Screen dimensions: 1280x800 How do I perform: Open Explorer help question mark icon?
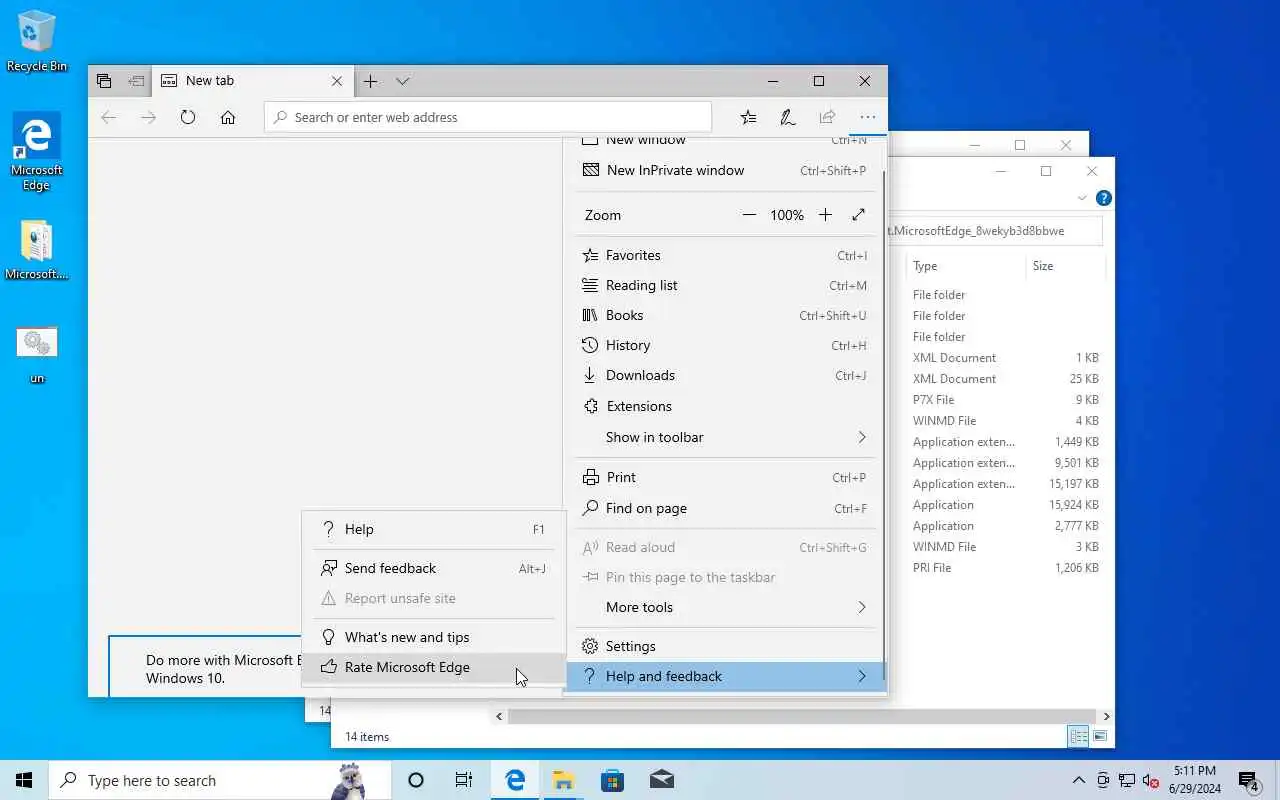tap(1103, 198)
